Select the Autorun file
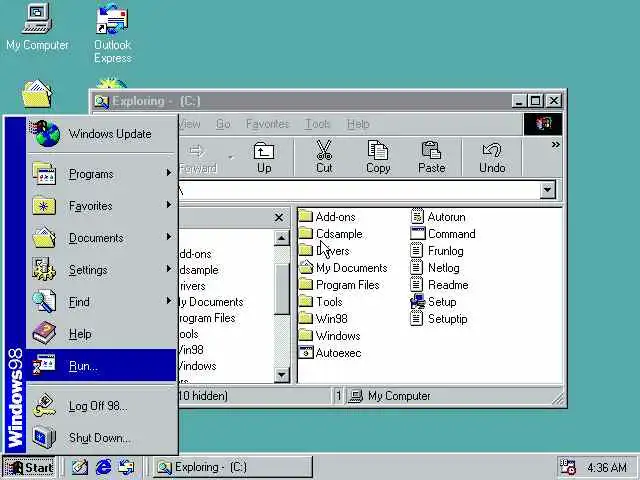The height and width of the screenshot is (480, 640). [x=438, y=217]
